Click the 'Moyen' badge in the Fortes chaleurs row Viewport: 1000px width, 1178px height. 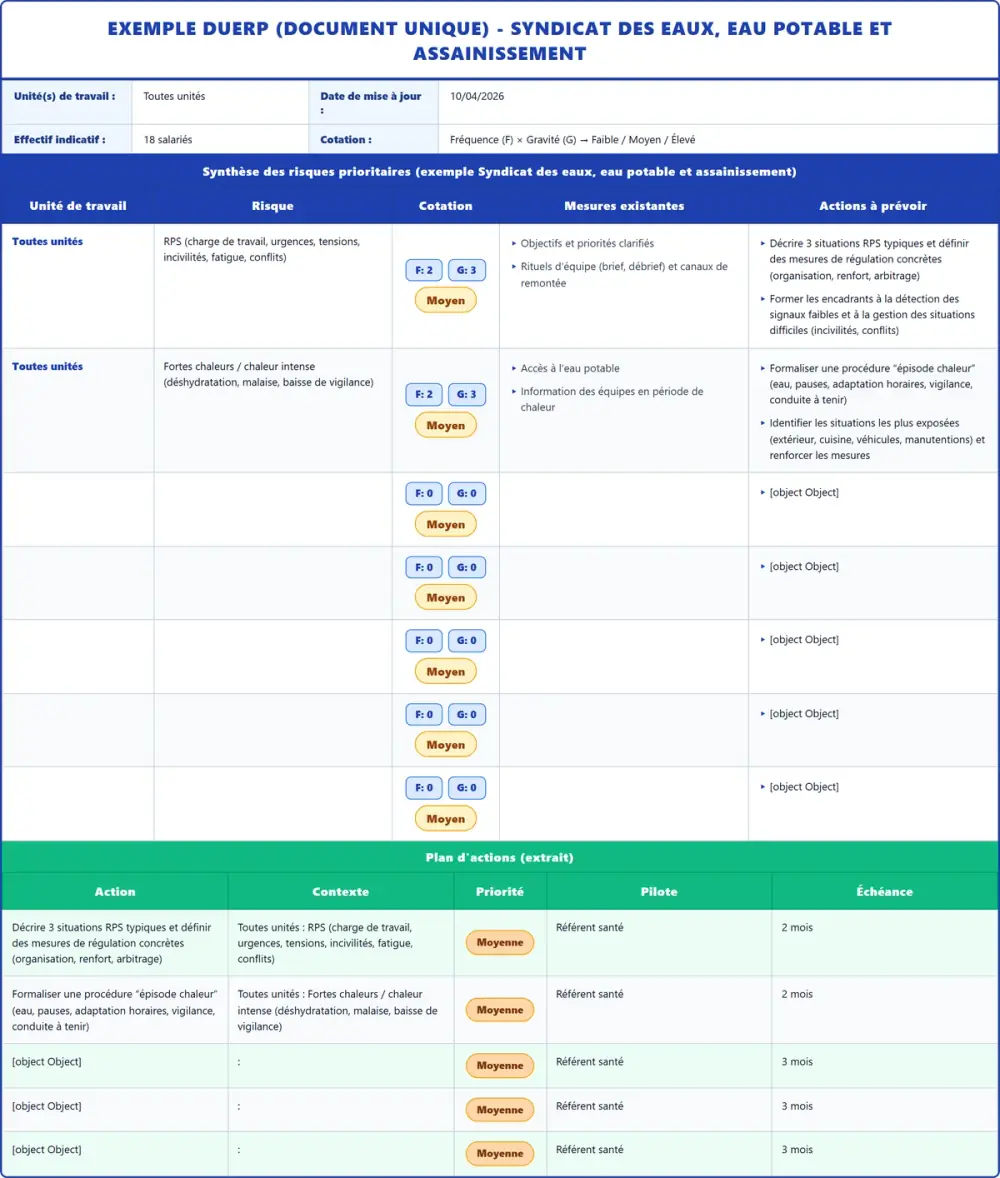click(446, 425)
